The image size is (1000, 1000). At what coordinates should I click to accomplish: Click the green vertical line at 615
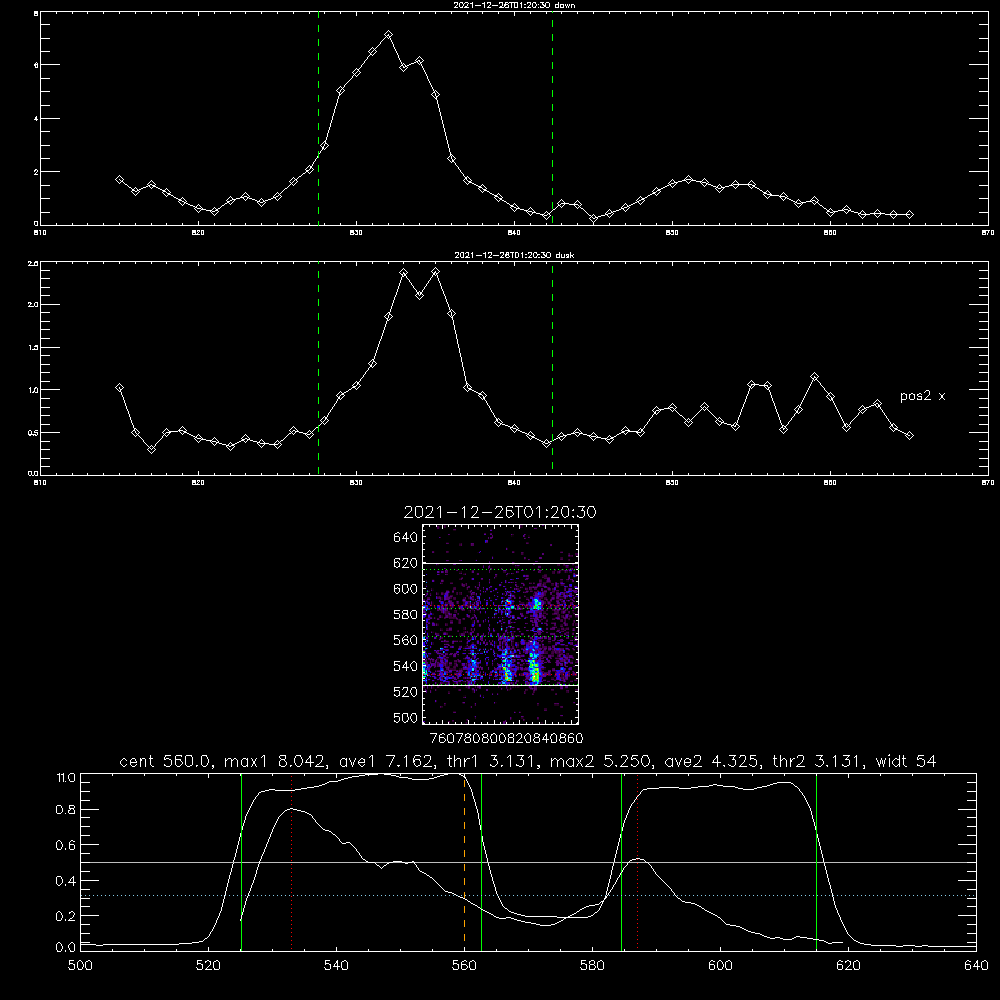[816, 861]
